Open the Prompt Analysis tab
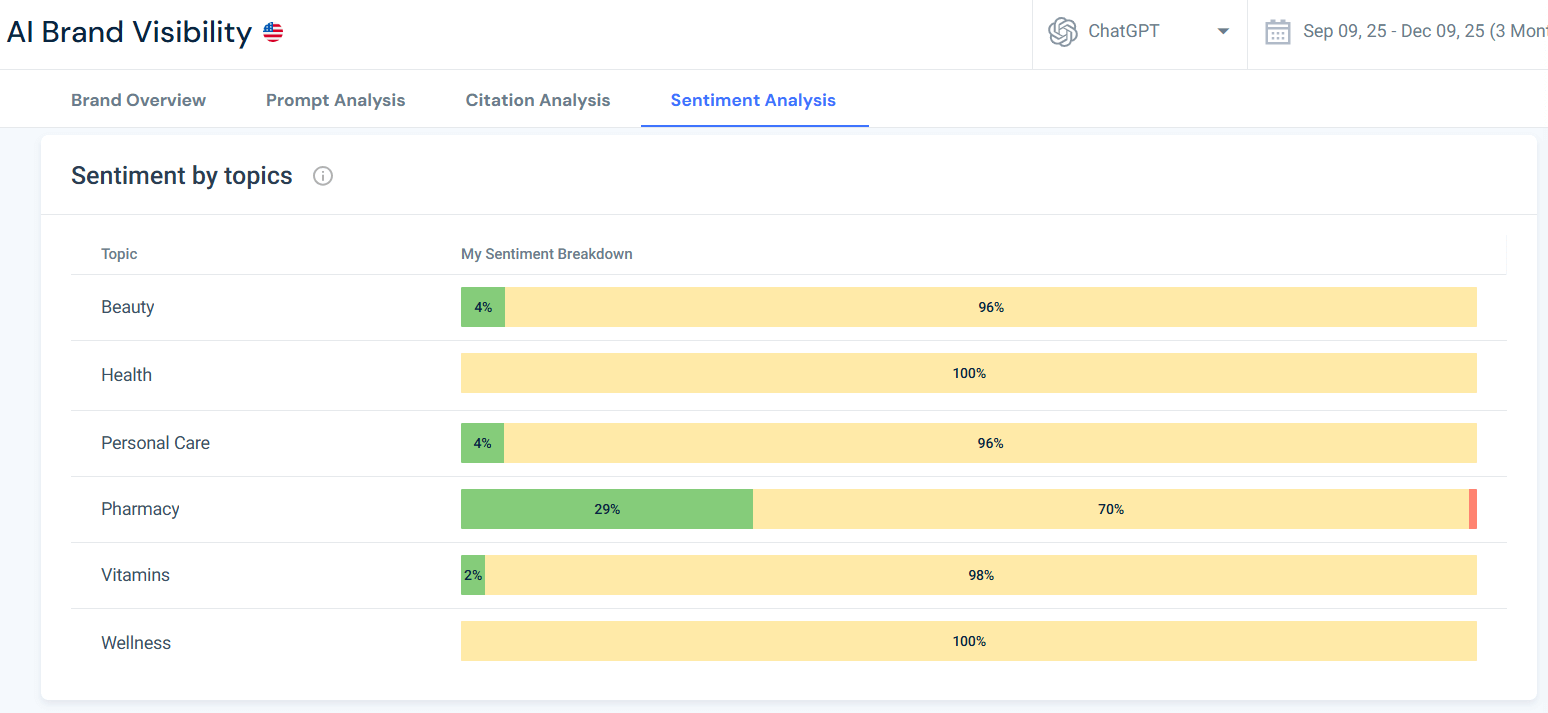This screenshot has height=713, width=1548. click(335, 99)
